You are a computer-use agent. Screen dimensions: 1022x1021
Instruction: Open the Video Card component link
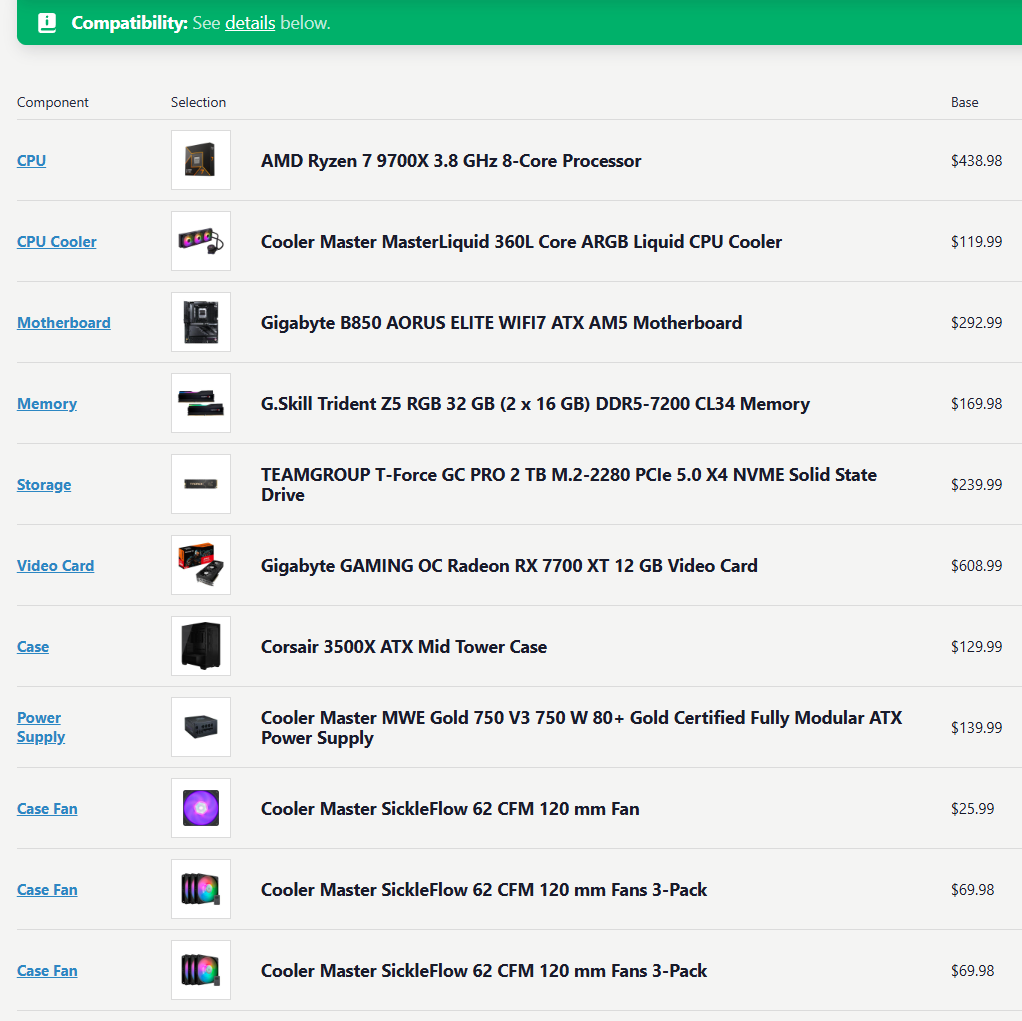click(x=55, y=565)
